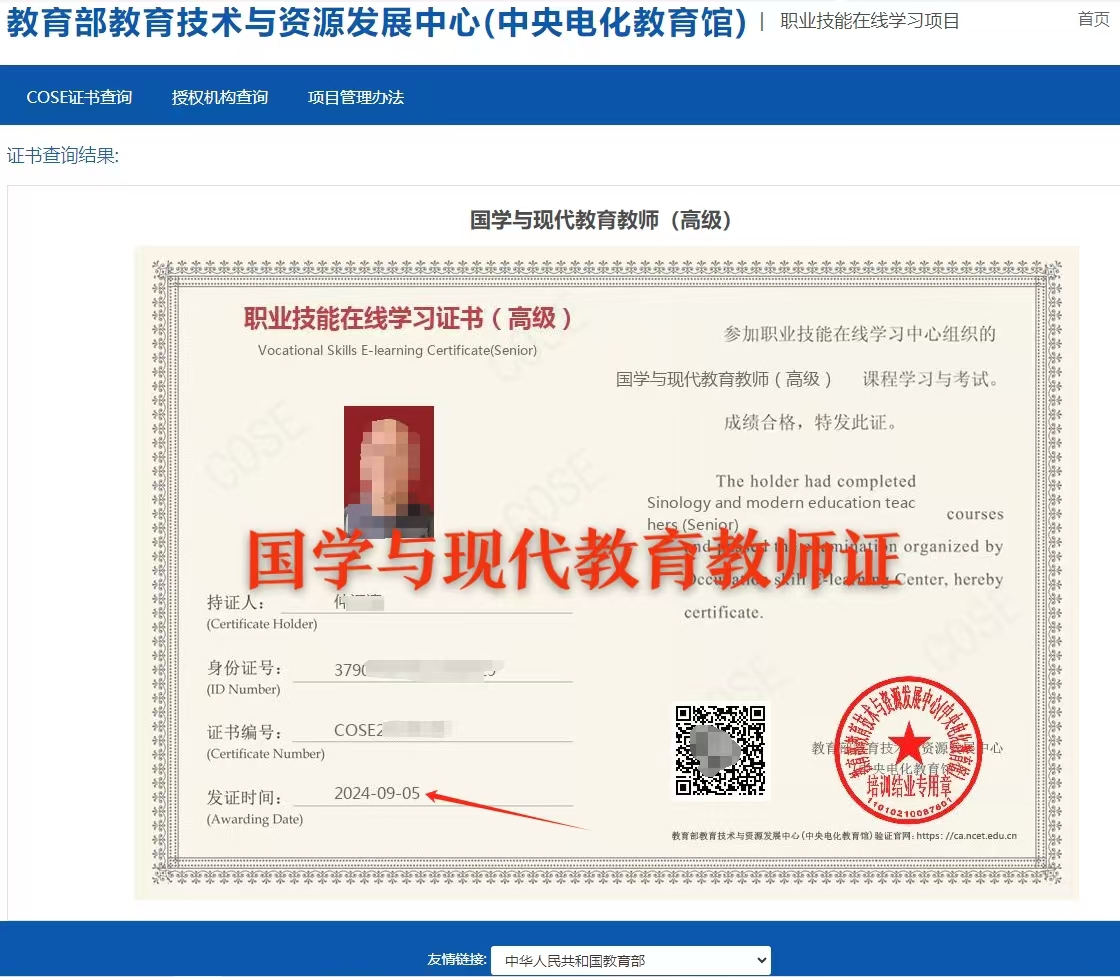Click the 职业技能在线学习项目 header text
This screenshot has width=1120, height=977.
(x=869, y=21)
